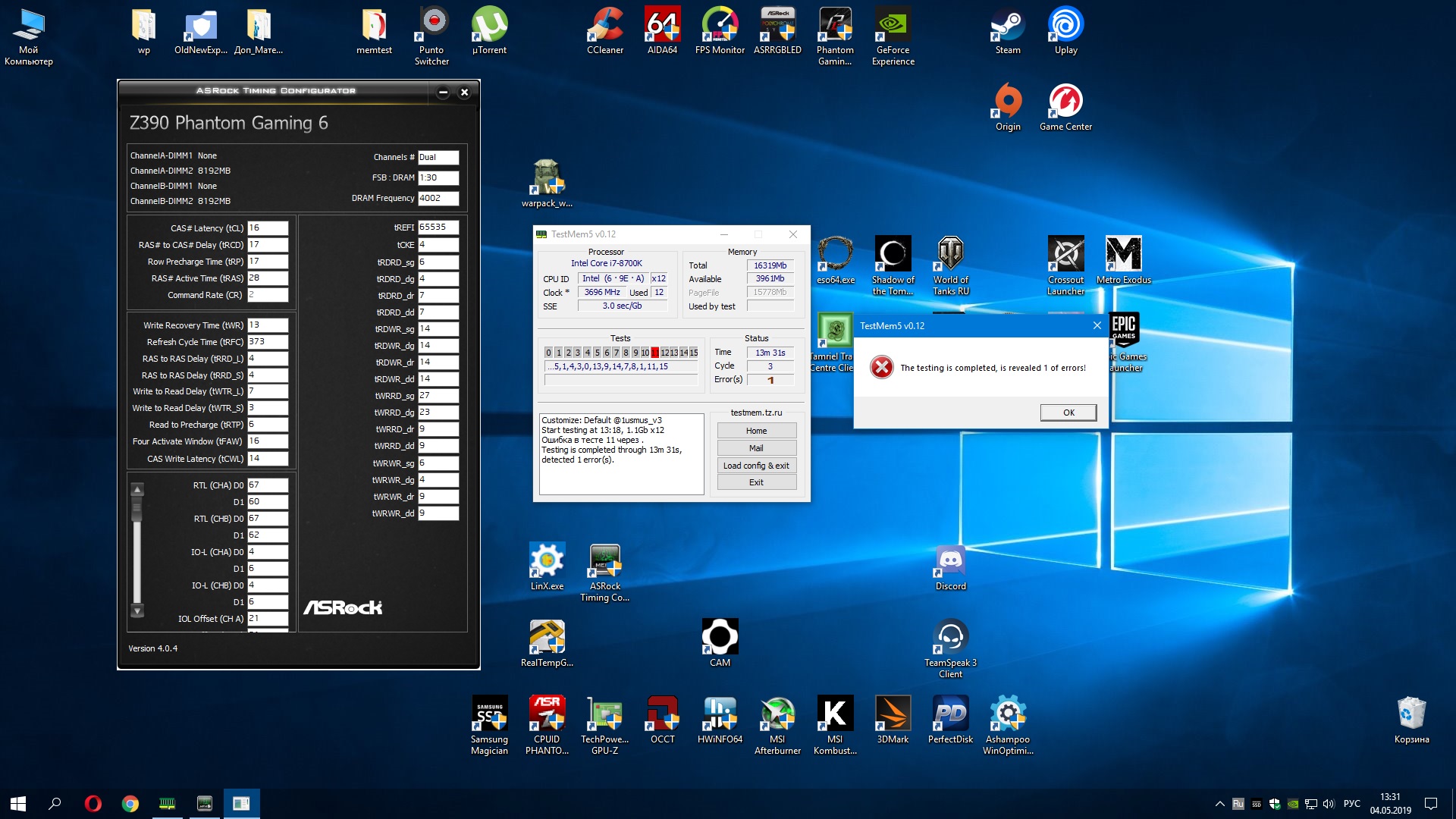The height and width of the screenshot is (819, 1456).
Task: Click the scroll down arrow in the RTL section
Action: tap(137, 610)
